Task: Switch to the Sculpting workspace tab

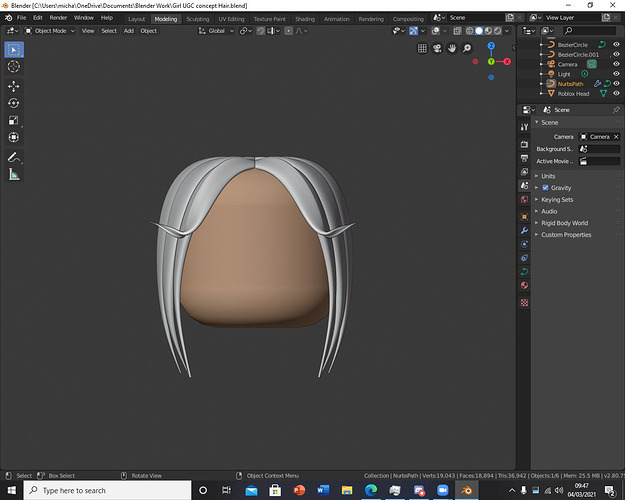Action: (198, 19)
